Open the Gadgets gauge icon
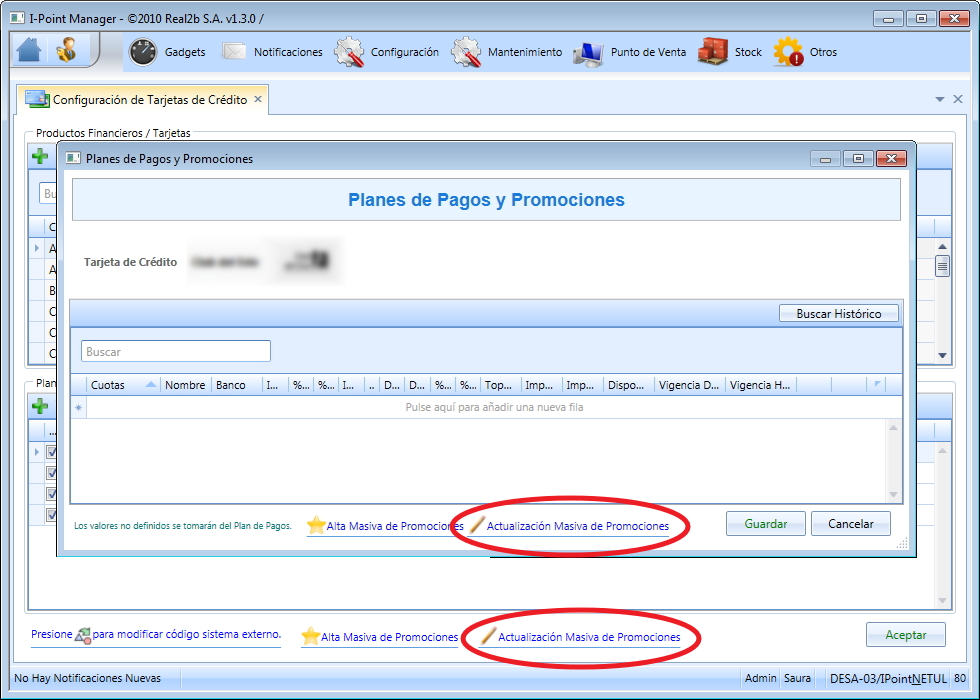 143,52
